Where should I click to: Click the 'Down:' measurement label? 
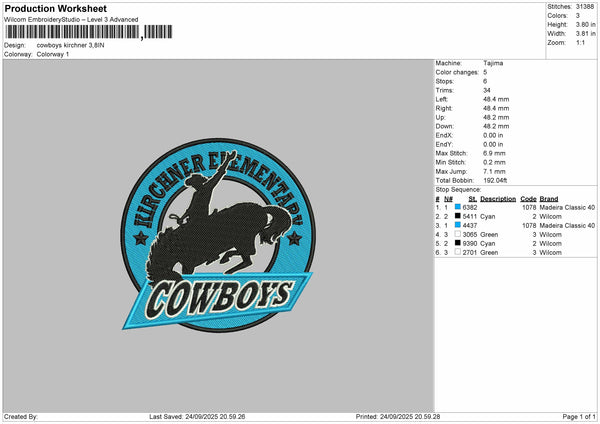point(445,126)
